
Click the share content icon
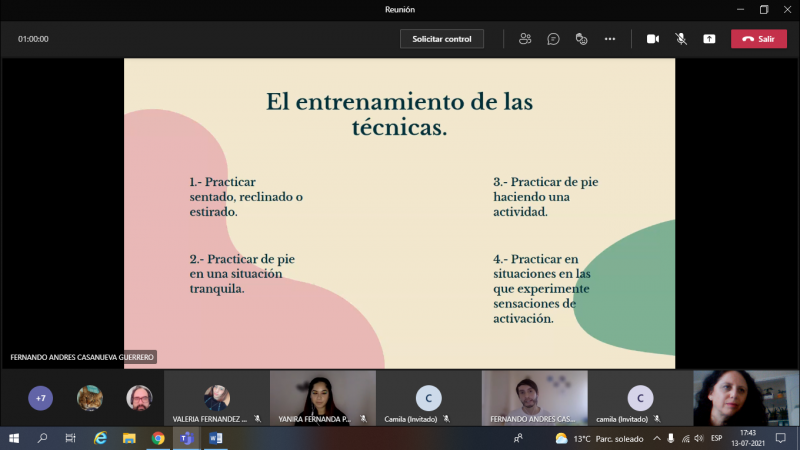point(709,39)
